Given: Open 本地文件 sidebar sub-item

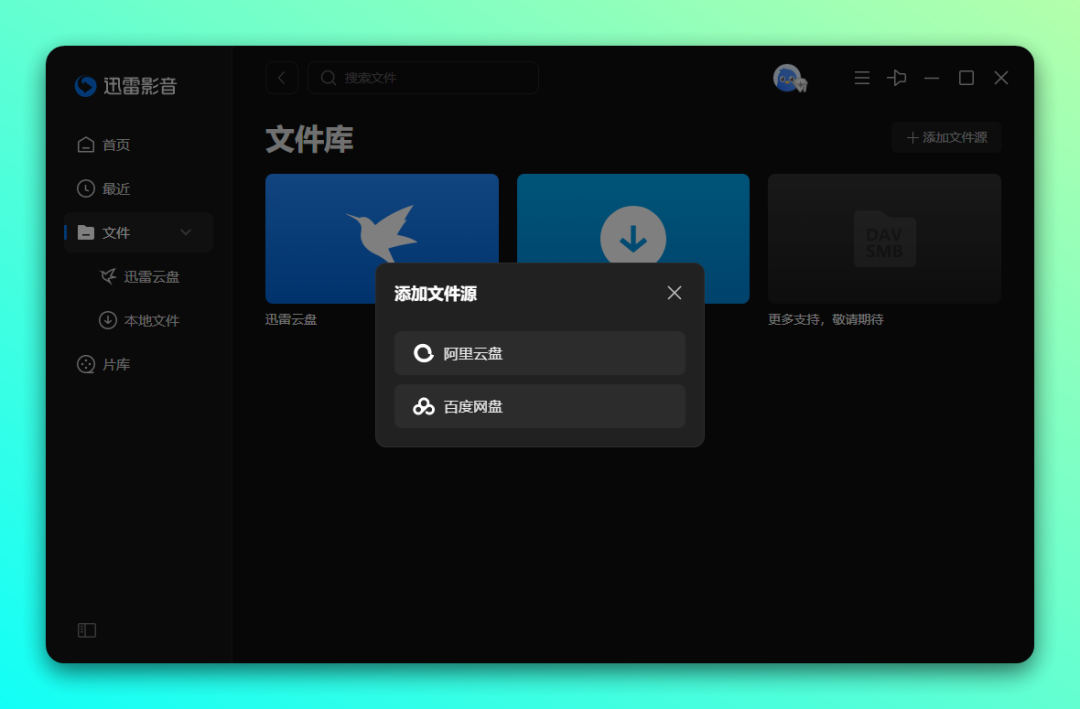Looking at the screenshot, I should pyautogui.click(x=140, y=320).
